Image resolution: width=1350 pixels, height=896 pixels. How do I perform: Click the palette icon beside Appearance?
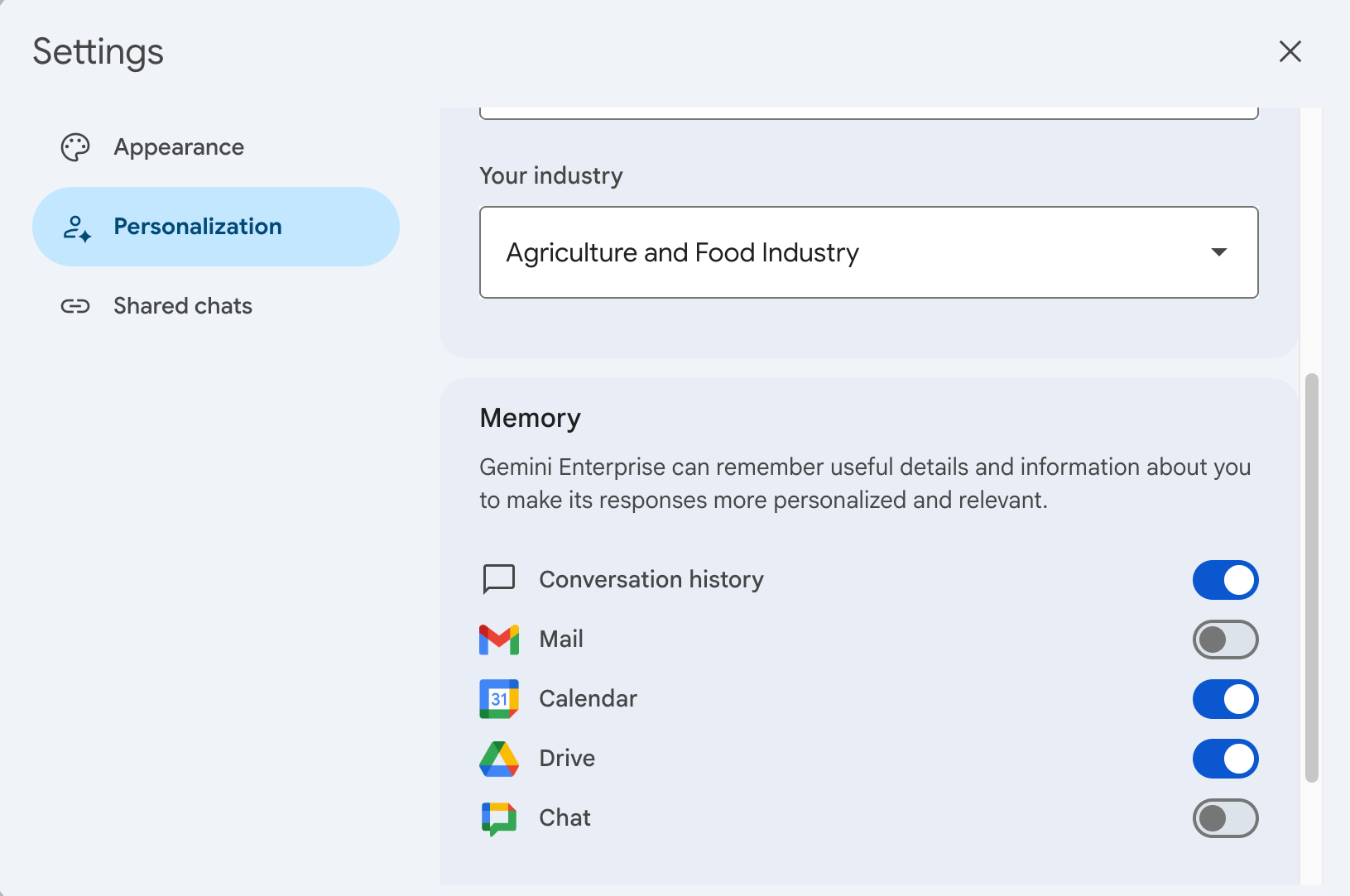tap(75, 146)
